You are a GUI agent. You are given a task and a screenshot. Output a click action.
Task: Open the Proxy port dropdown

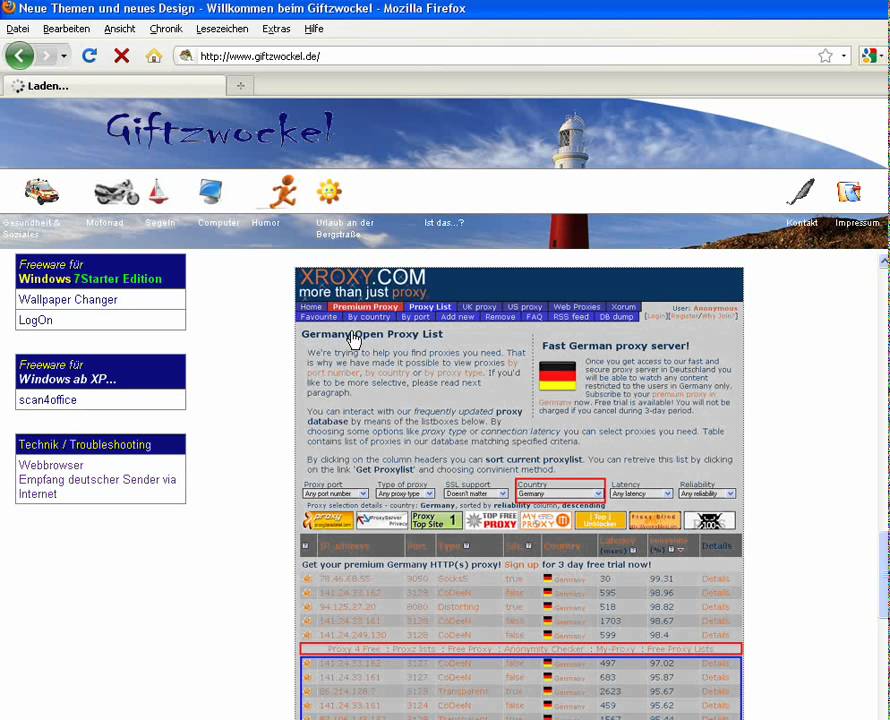[335, 494]
